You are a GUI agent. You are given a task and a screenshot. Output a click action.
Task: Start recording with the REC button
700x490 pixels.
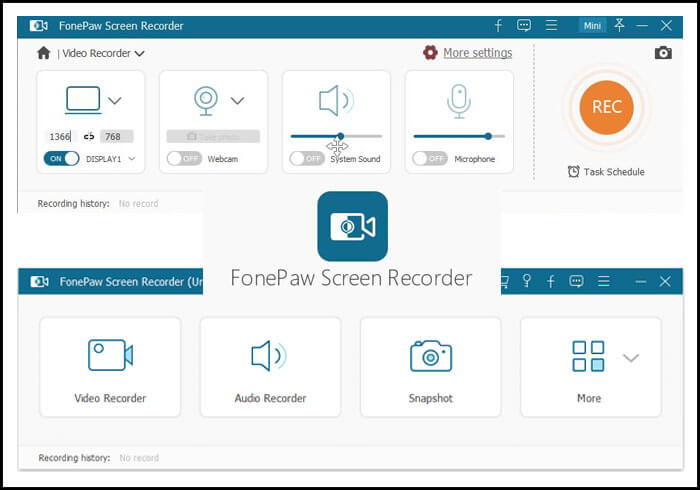point(606,107)
